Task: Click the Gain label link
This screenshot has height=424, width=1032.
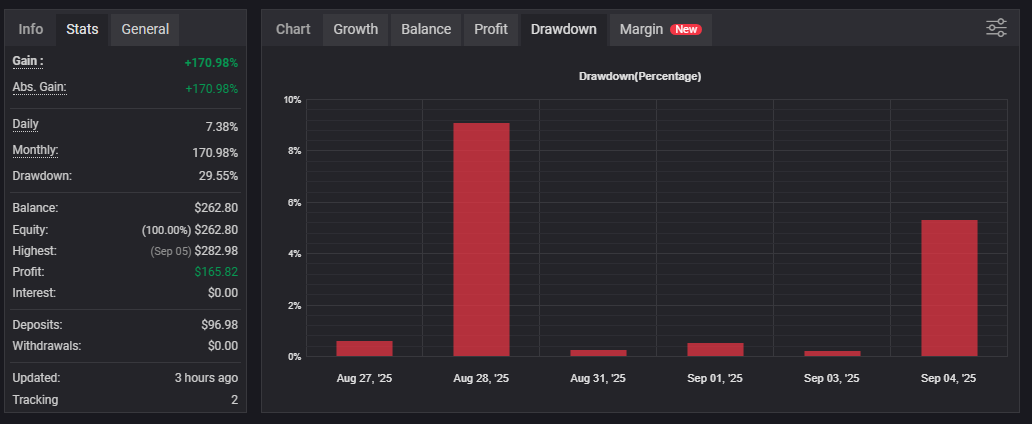Action: [x=28, y=62]
